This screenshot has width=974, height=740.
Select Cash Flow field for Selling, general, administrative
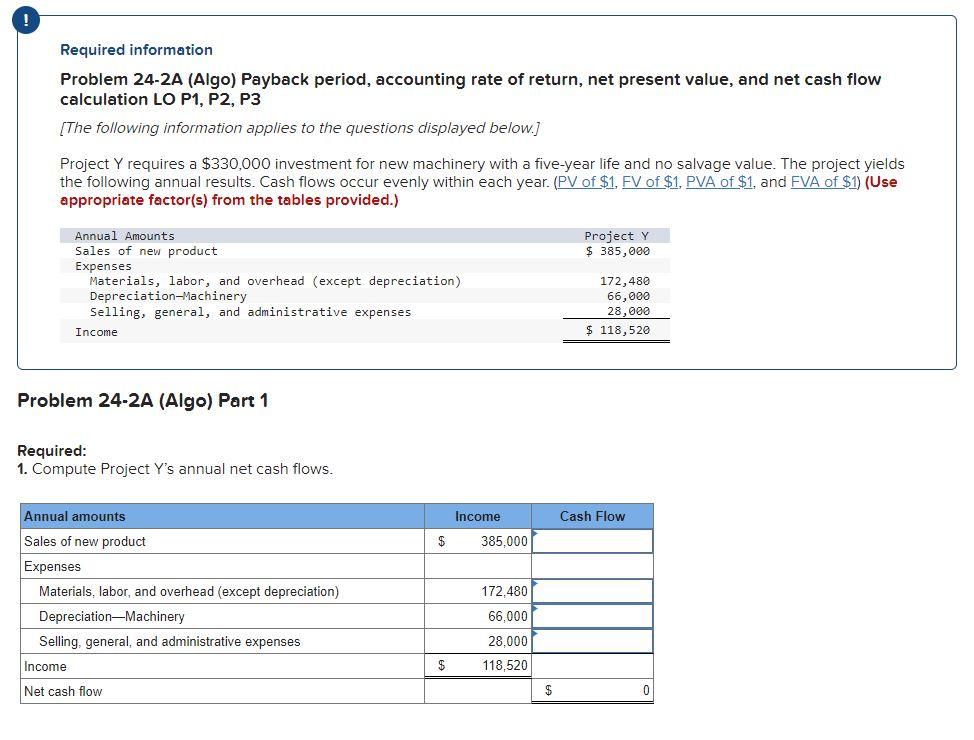point(592,641)
